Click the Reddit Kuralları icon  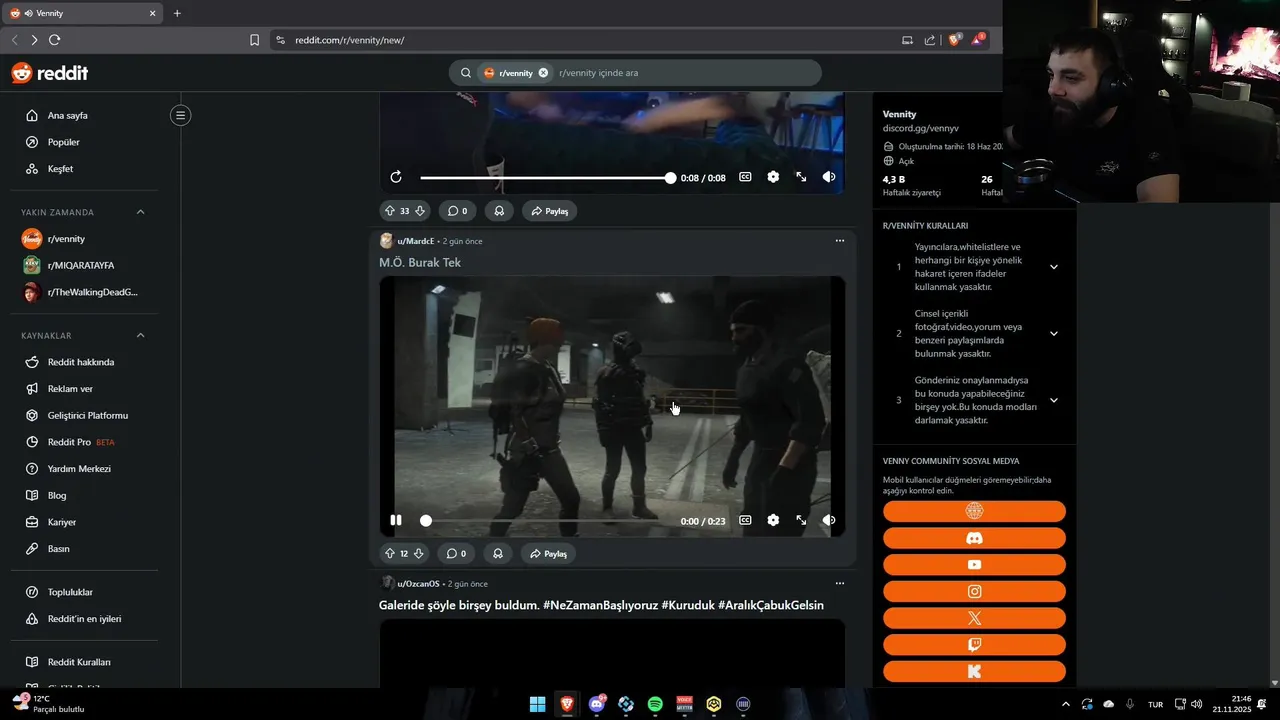pos(32,662)
